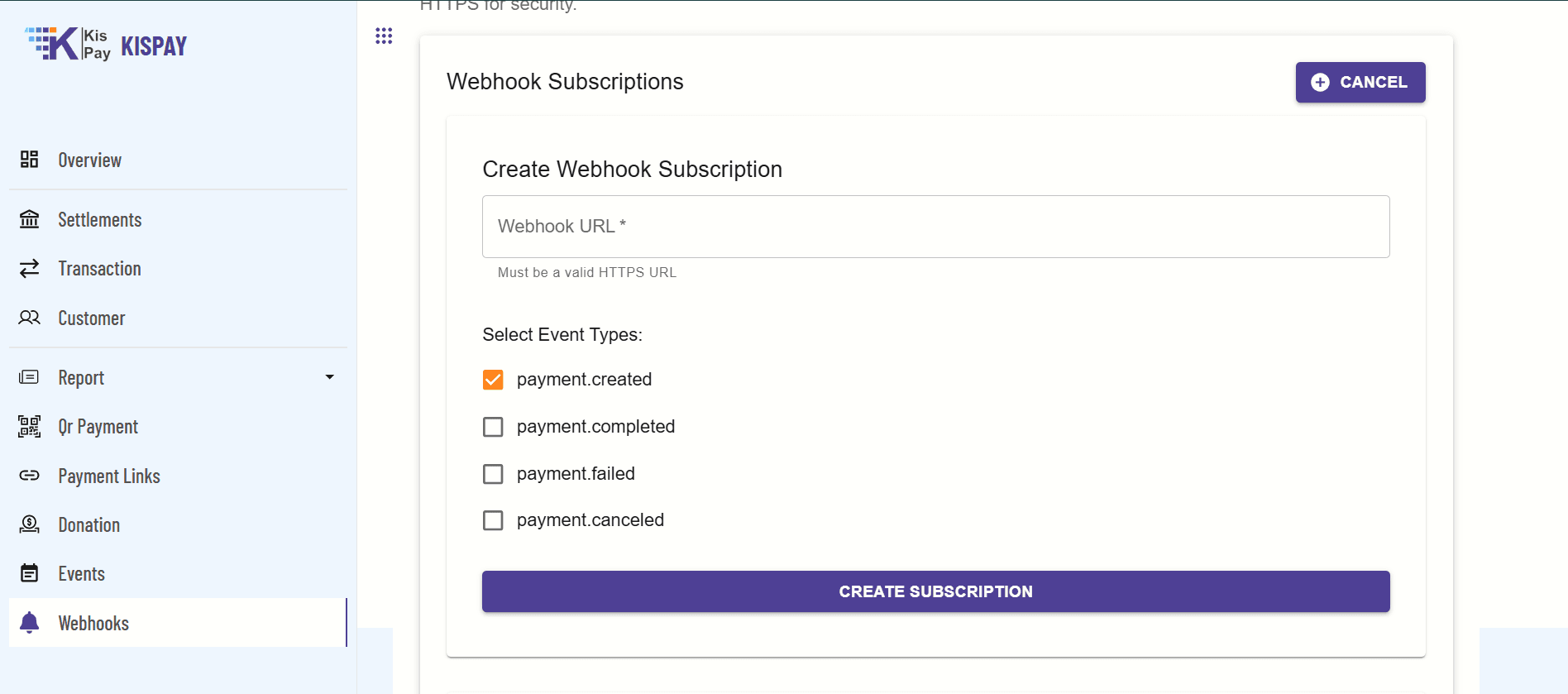Select the Webhooks bell icon
This screenshot has height=694, width=1568.
click(x=29, y=623)
